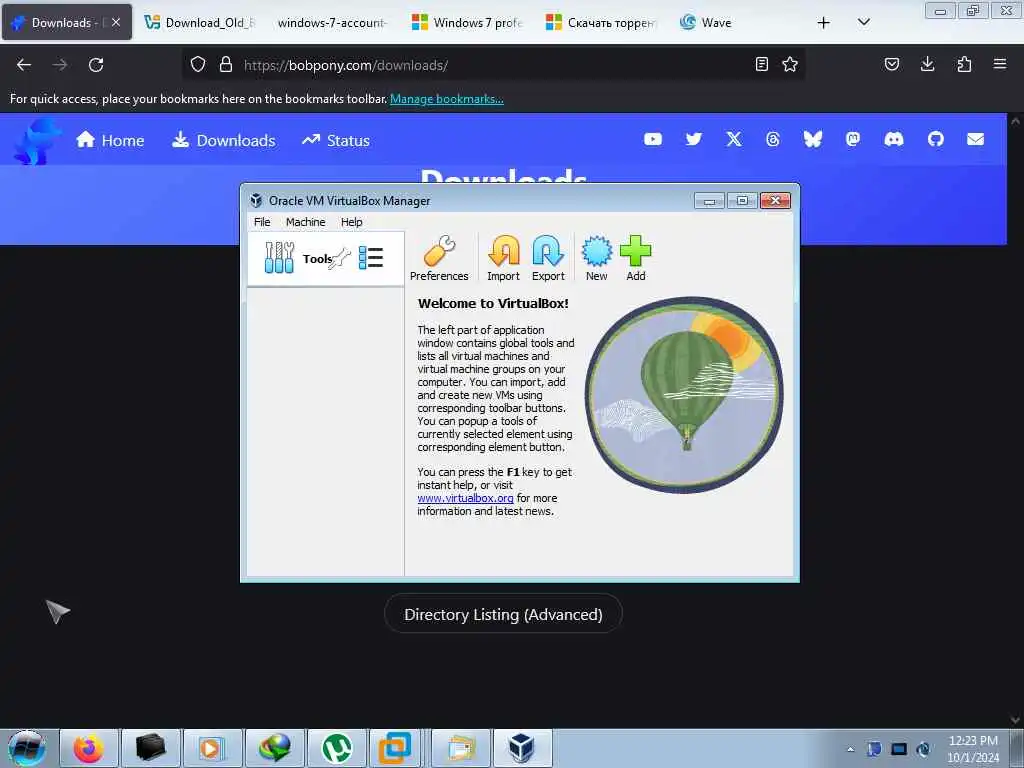The image size is (1024, 768).
Task: Open Downloads in the site navigation
Action: coord(223,140)
